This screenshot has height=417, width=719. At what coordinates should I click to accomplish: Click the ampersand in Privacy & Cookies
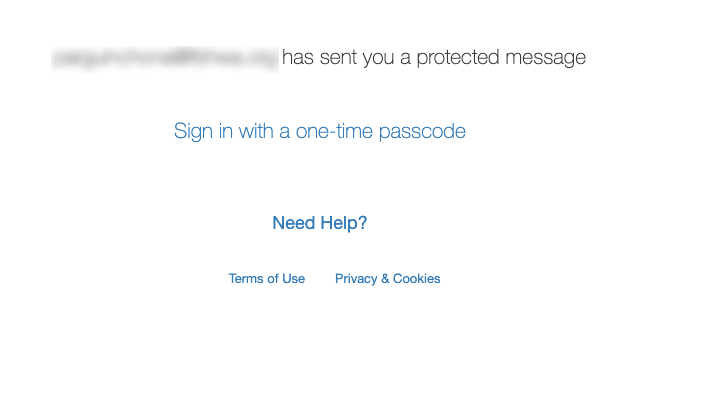point(386,279)
